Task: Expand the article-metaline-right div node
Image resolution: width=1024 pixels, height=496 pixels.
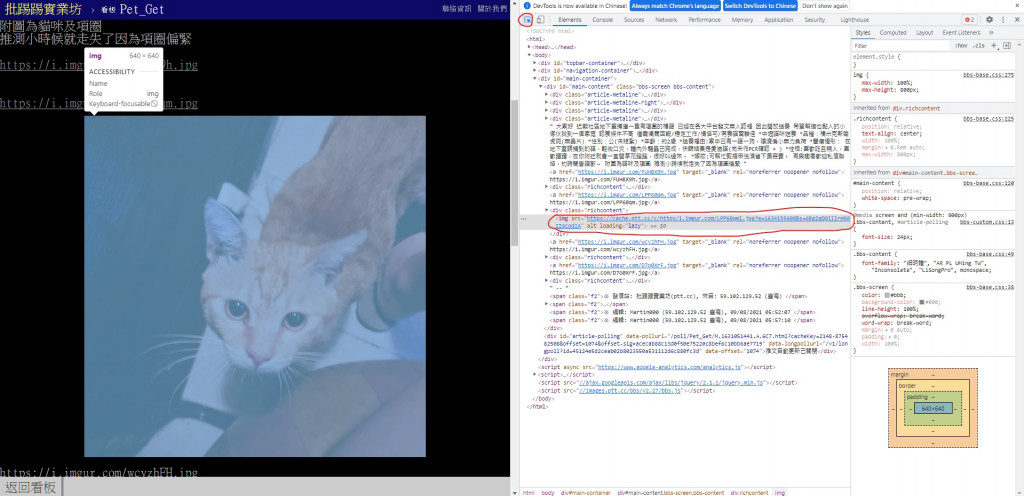Action: [547, 102]
